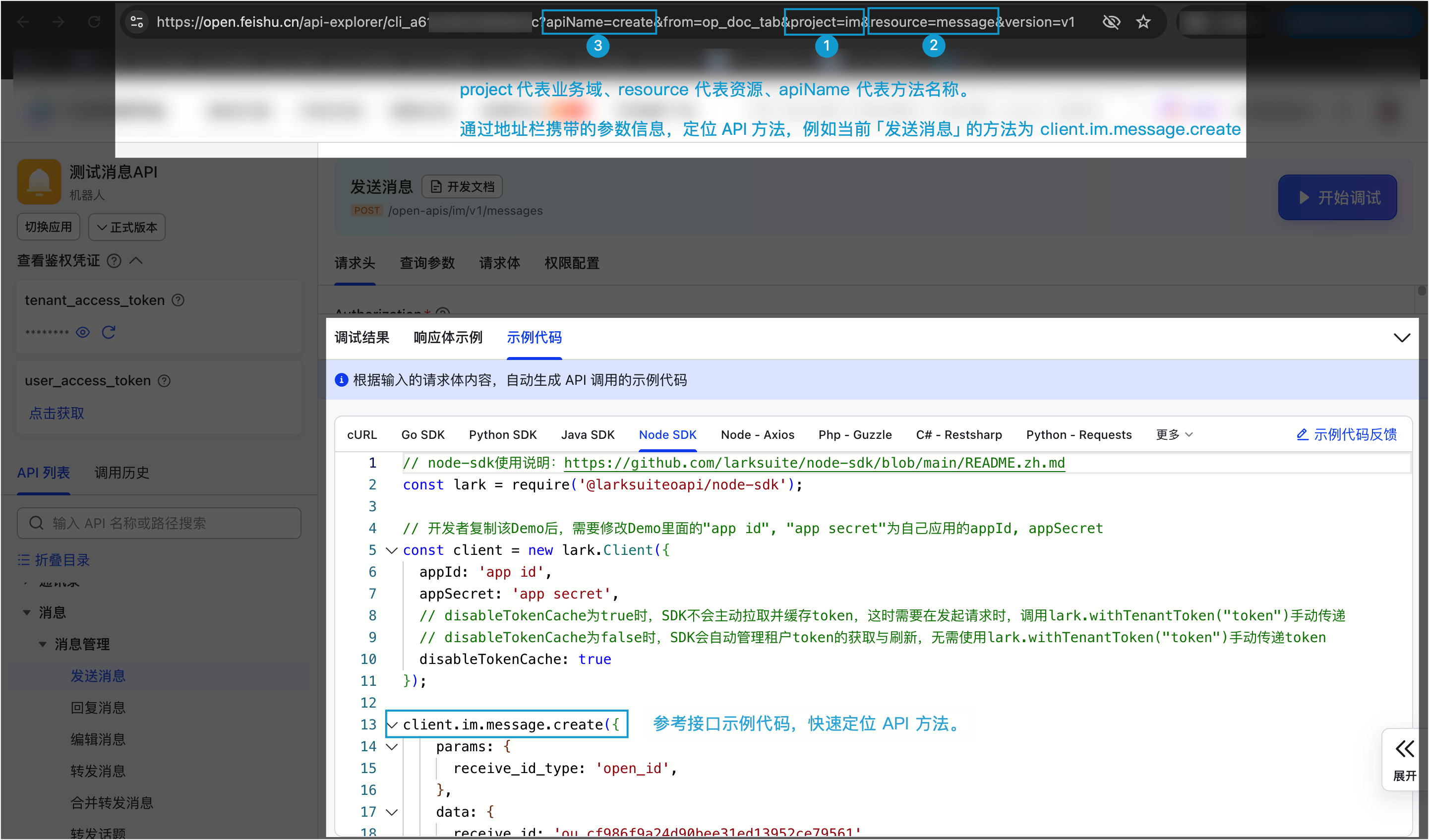Click the site settings icon beside URL

coord(137,22)
